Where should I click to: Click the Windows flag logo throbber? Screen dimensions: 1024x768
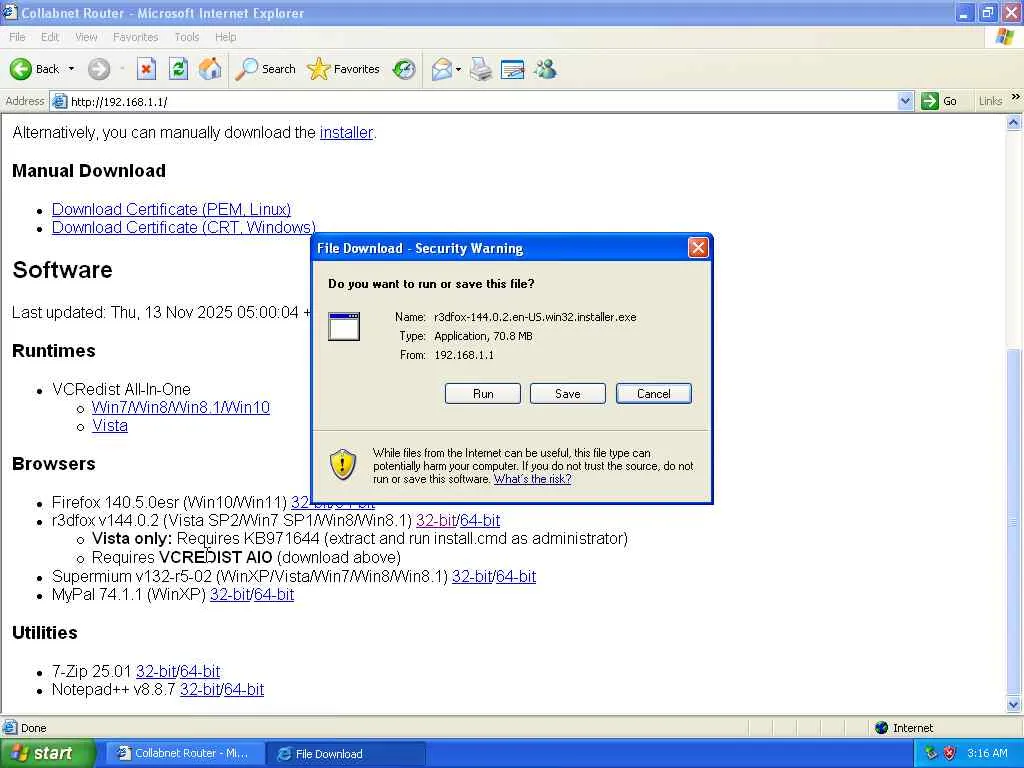[1004, 37]
